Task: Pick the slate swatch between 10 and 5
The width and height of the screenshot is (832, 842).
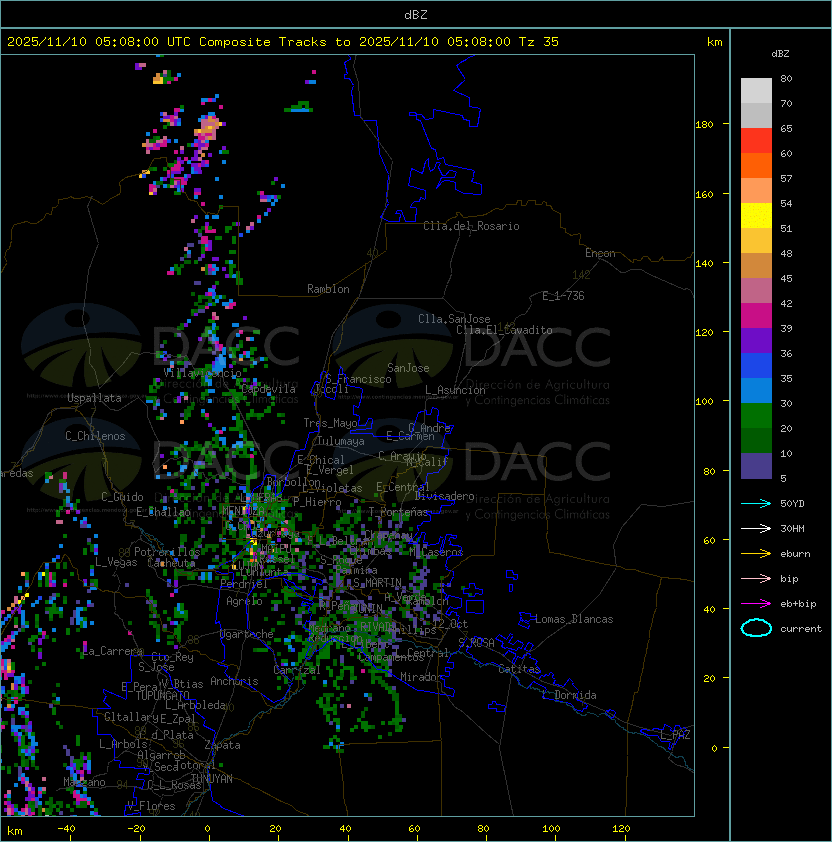Action: (756, 466)
